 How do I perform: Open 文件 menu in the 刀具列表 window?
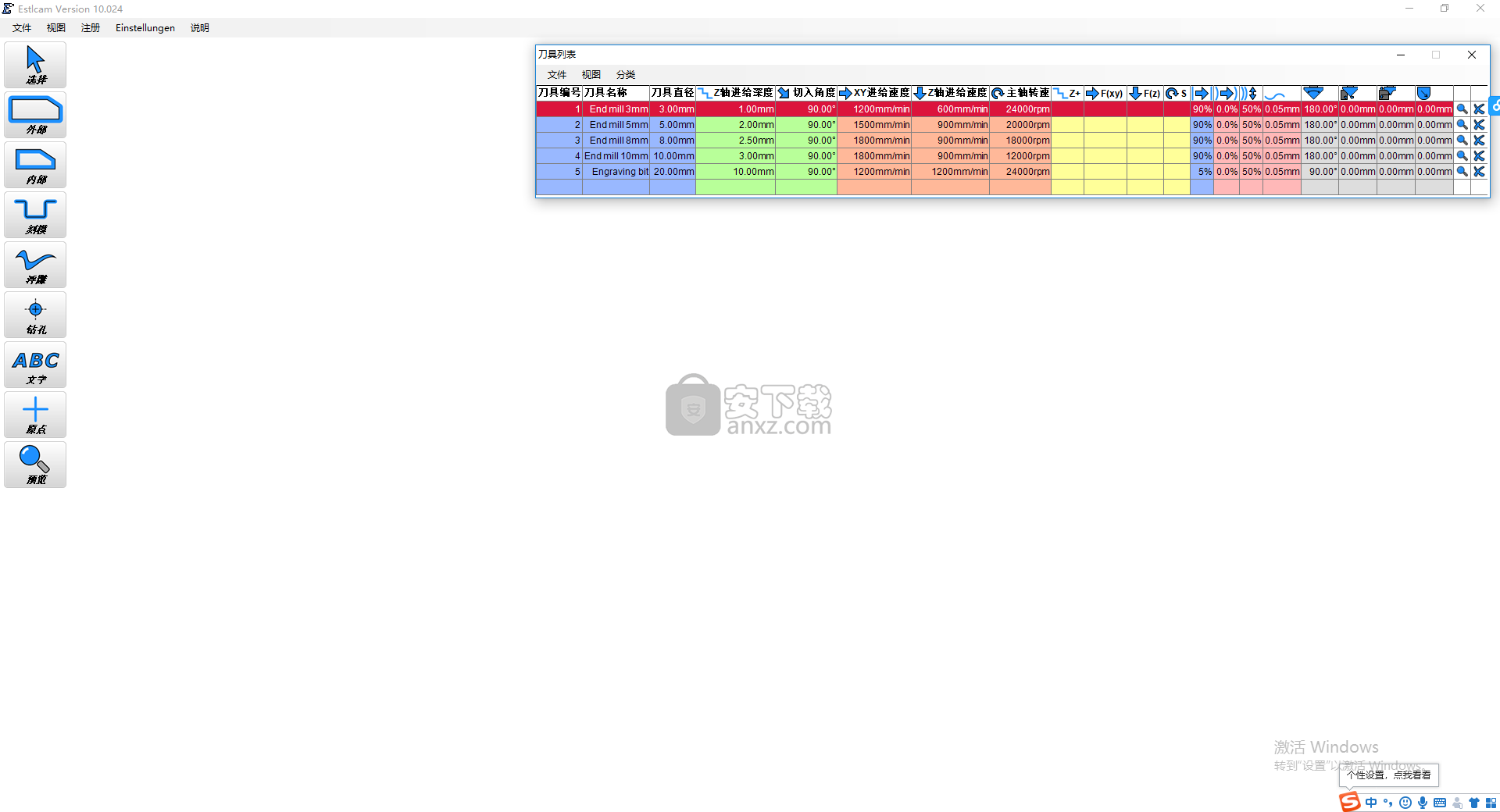(x=557, y=75)
